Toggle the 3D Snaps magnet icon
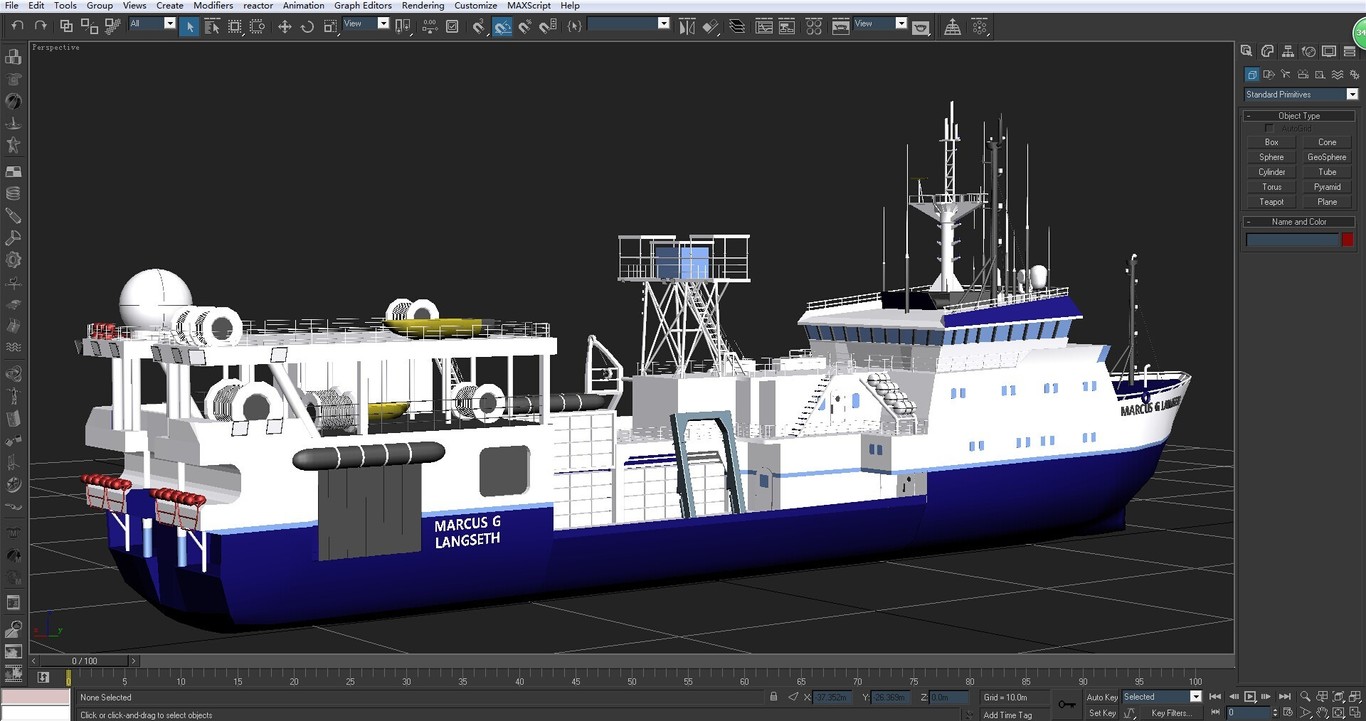The width and height of the screenshot is (1366, 721). [478, 27]
